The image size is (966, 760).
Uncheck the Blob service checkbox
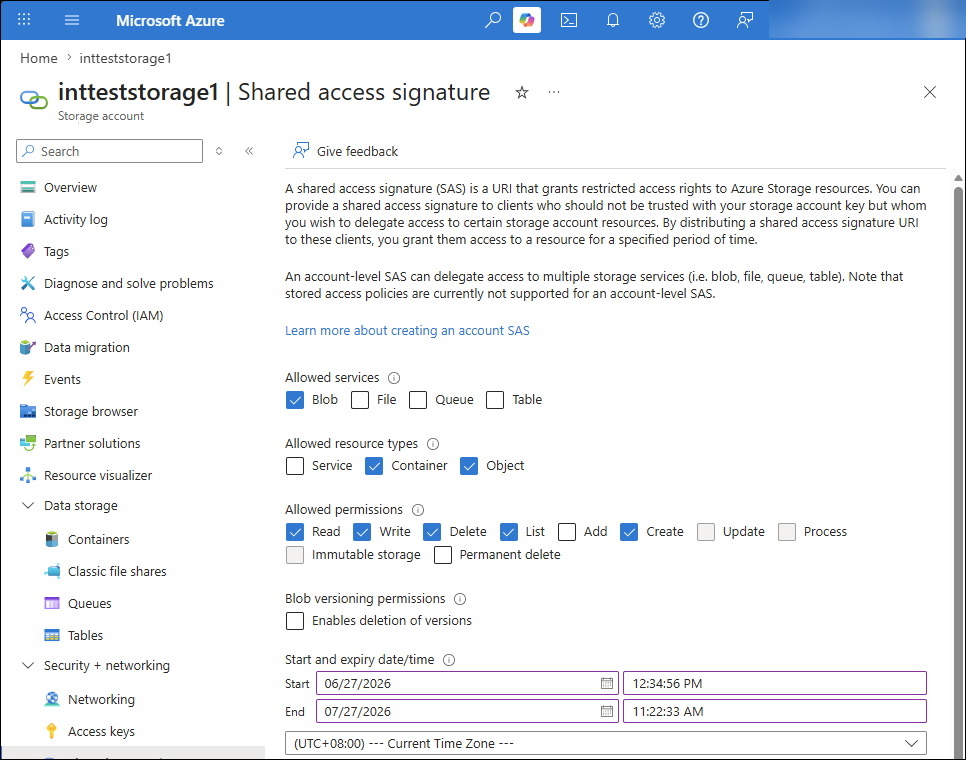pos(295,400)
